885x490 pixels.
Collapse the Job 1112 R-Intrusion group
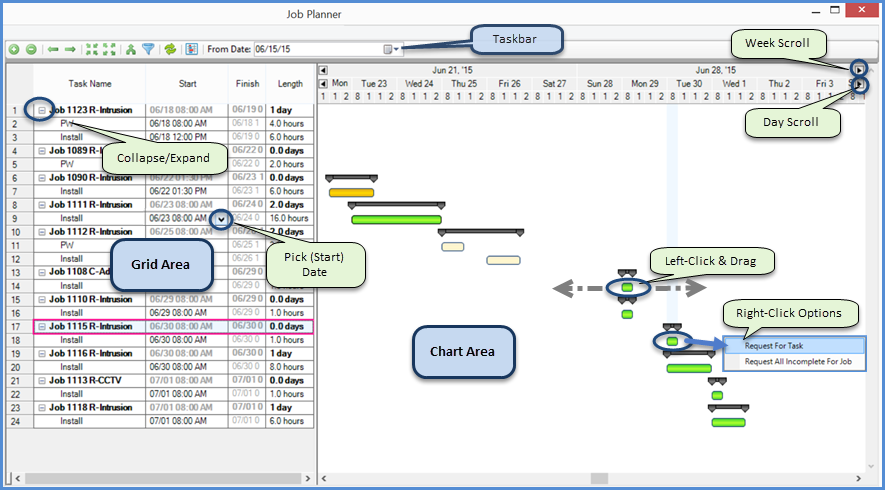coord(41,232)
